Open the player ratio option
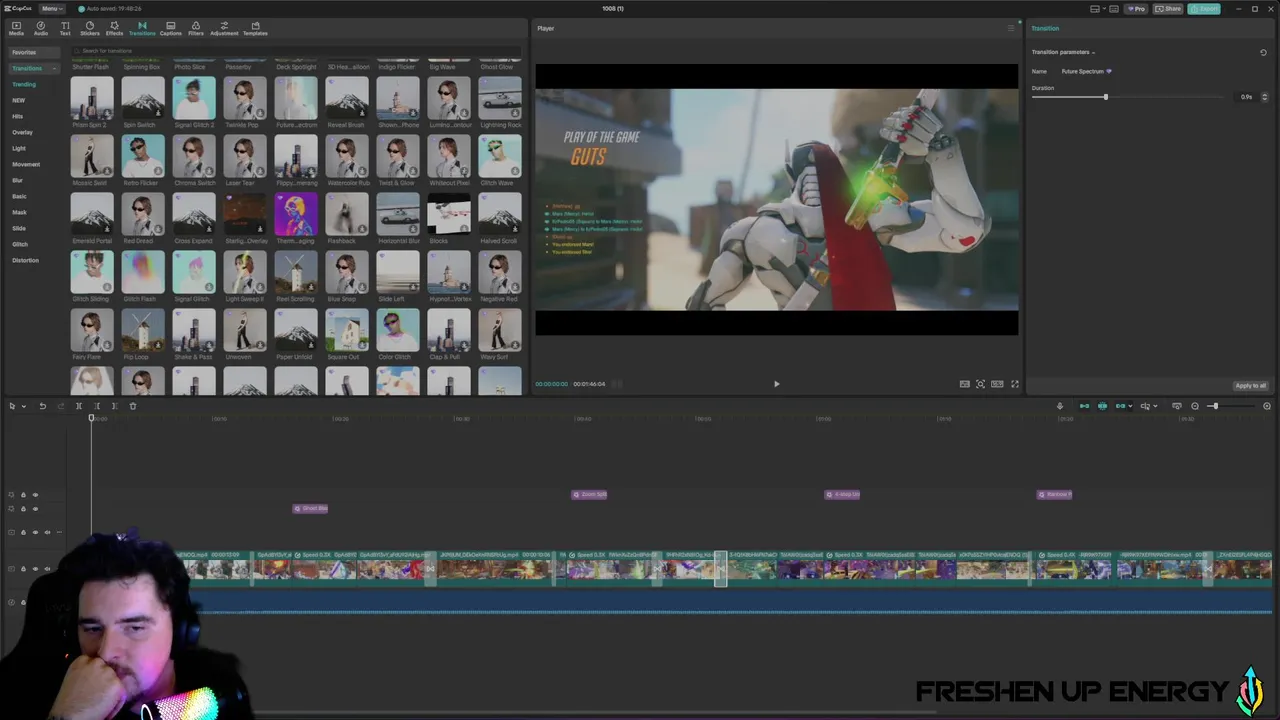This screenshot has width=1280, height=720. 997,384
